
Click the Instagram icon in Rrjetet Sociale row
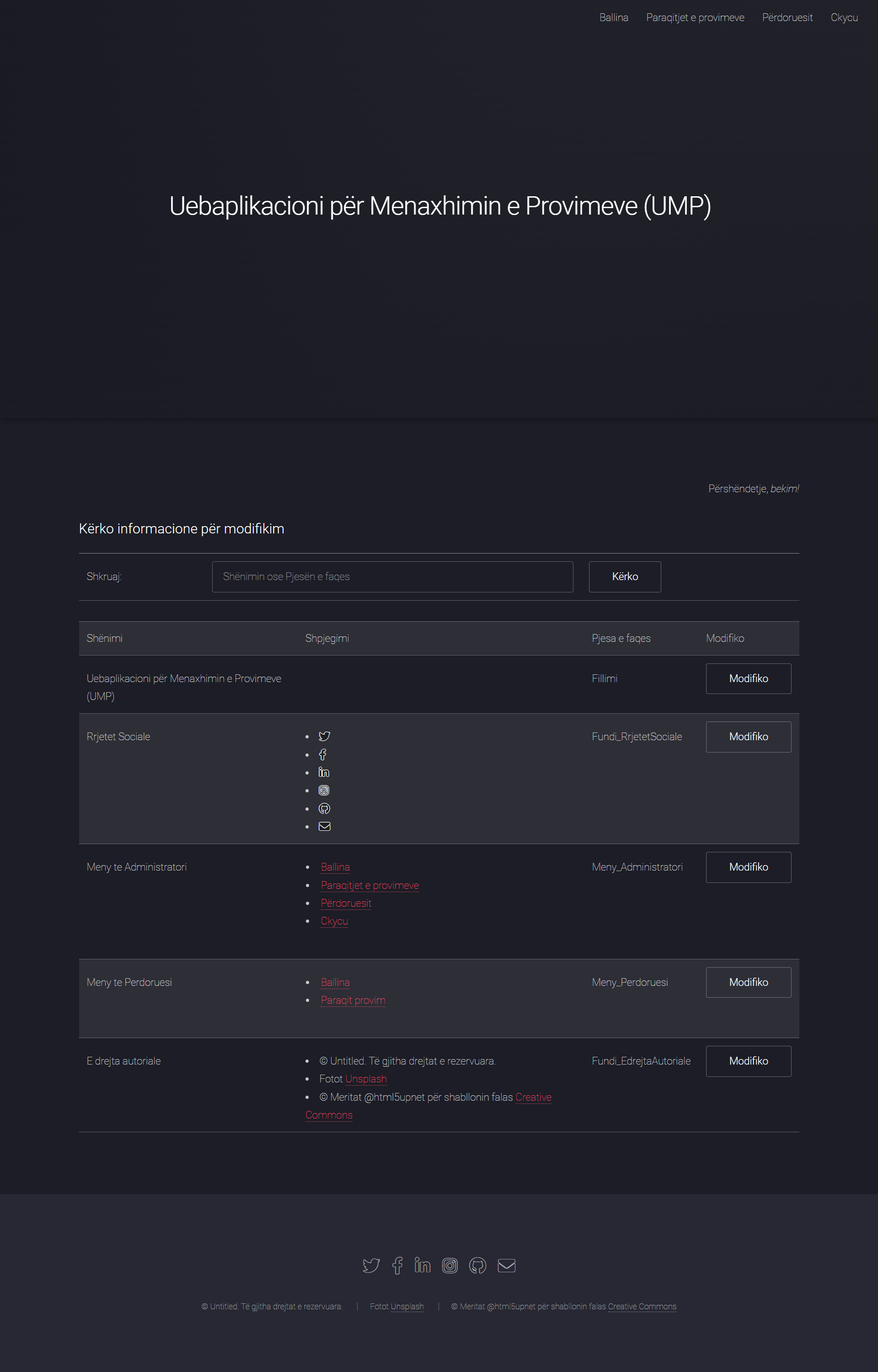coord(324,790)
